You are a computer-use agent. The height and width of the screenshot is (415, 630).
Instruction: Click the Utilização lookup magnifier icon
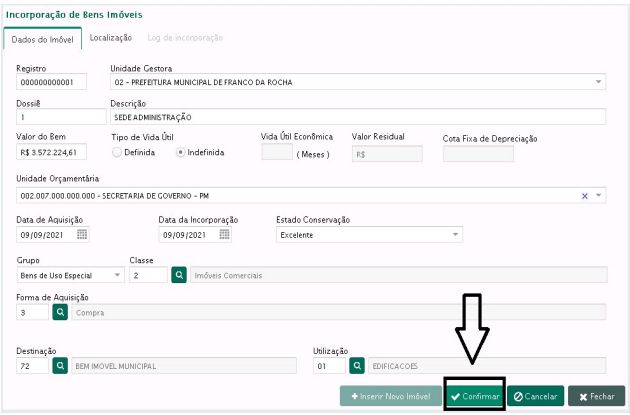tap(356, 366)
